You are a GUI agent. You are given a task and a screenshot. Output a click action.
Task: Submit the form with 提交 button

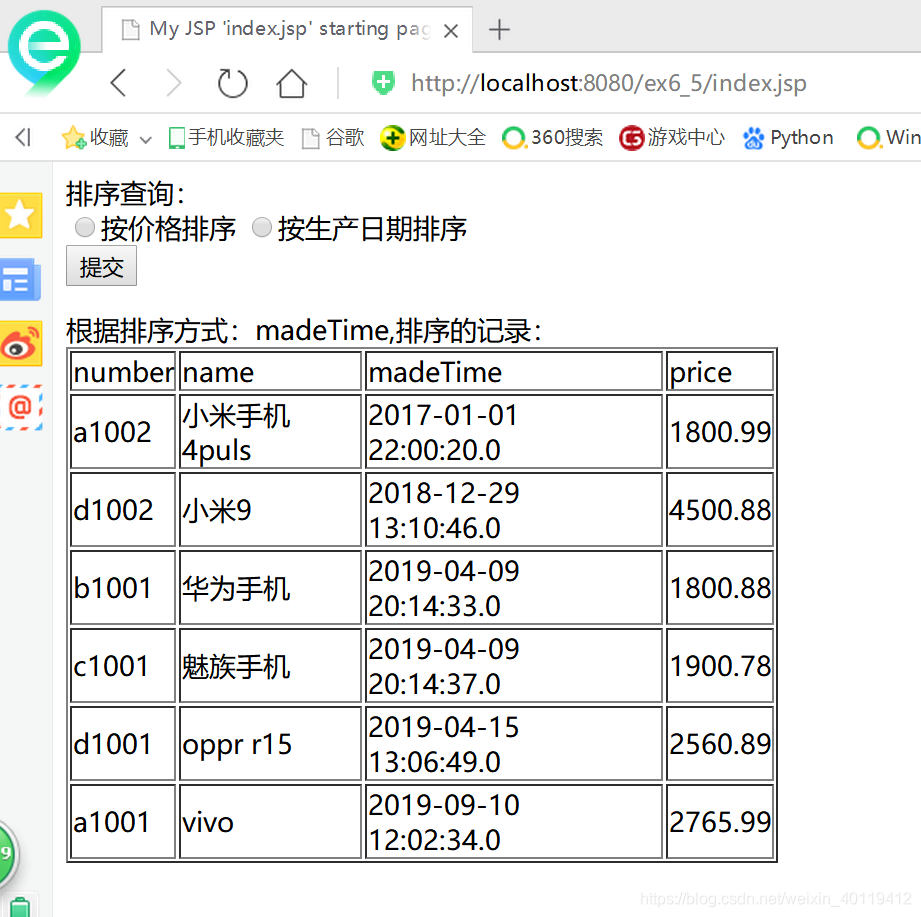click(101, 266)
